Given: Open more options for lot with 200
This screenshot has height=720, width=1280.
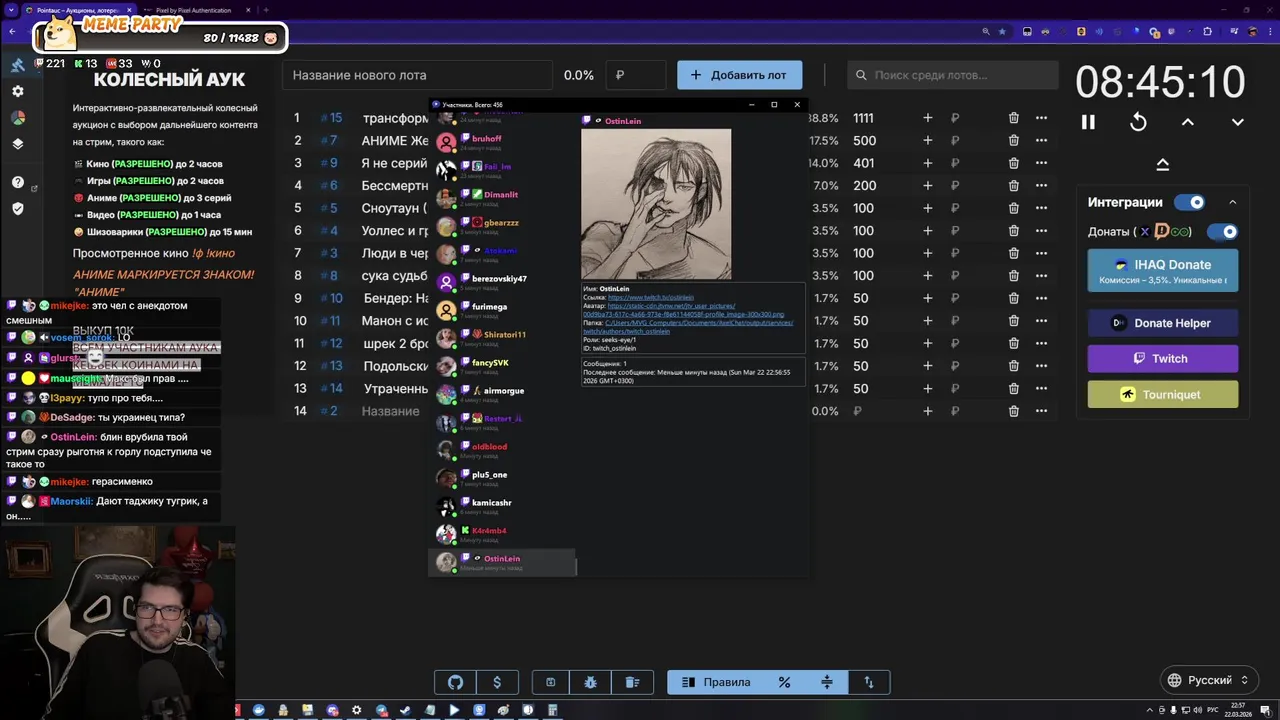Looking at the screenshot, I should [x=1041, y=185].
